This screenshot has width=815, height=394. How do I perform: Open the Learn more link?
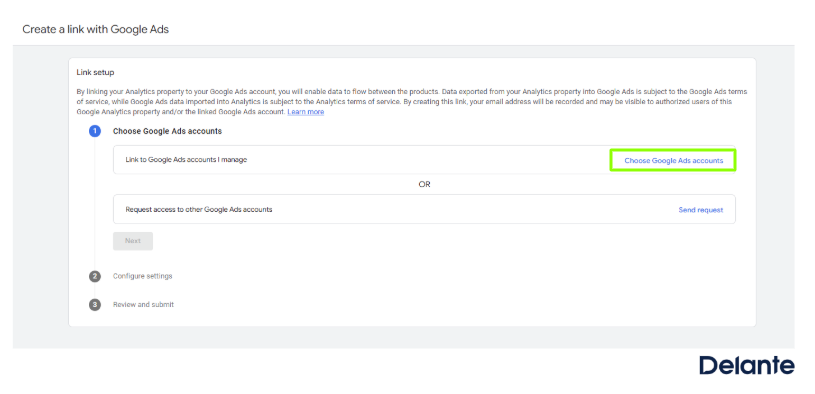[x=306, y=112]
